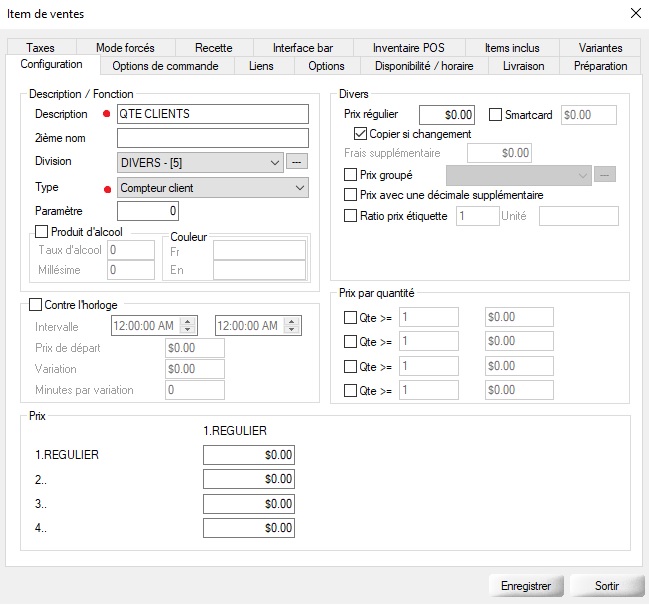The width and height of the screenshot is (649, 605).
Task: Increase the first Intervalle time spinner
Action: click(187, 321)
